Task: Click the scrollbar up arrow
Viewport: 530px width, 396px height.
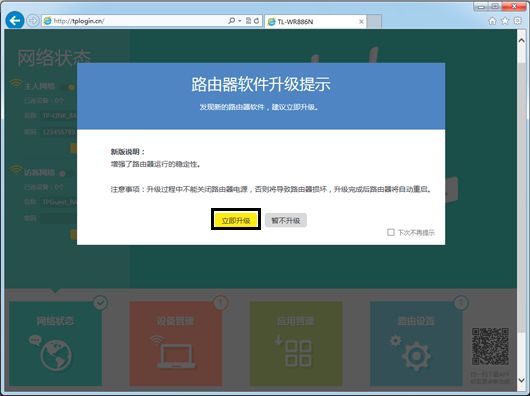Action: [521, 40]
